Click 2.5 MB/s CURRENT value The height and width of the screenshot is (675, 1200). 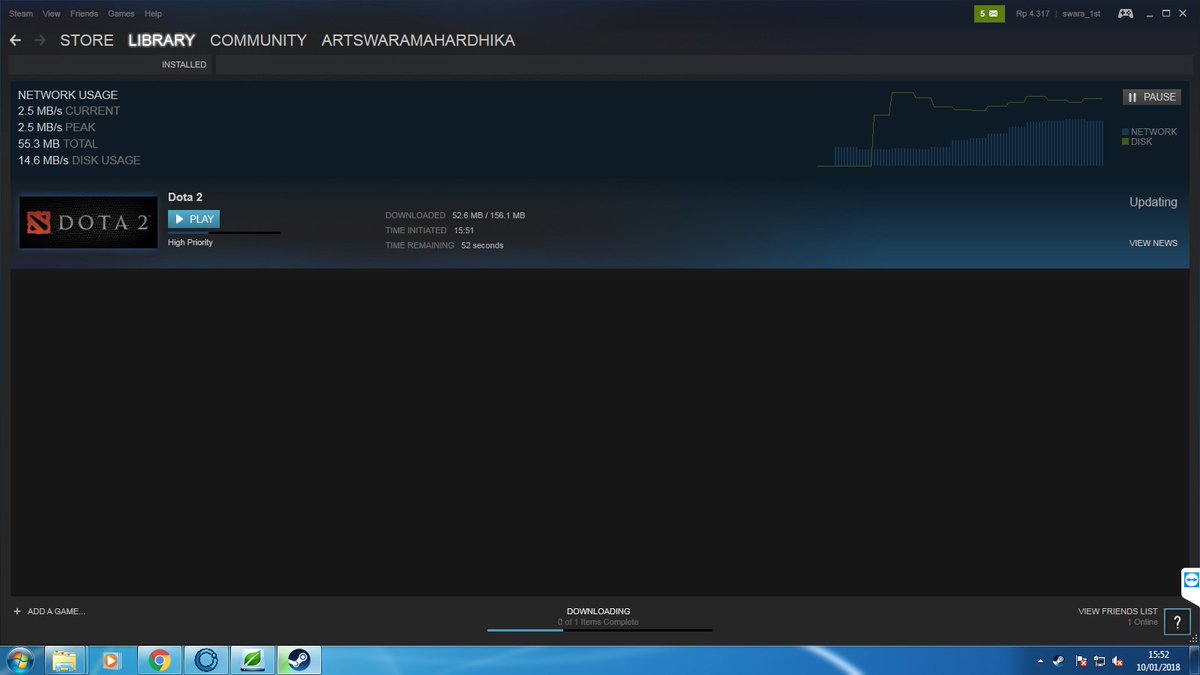(69, 111)
